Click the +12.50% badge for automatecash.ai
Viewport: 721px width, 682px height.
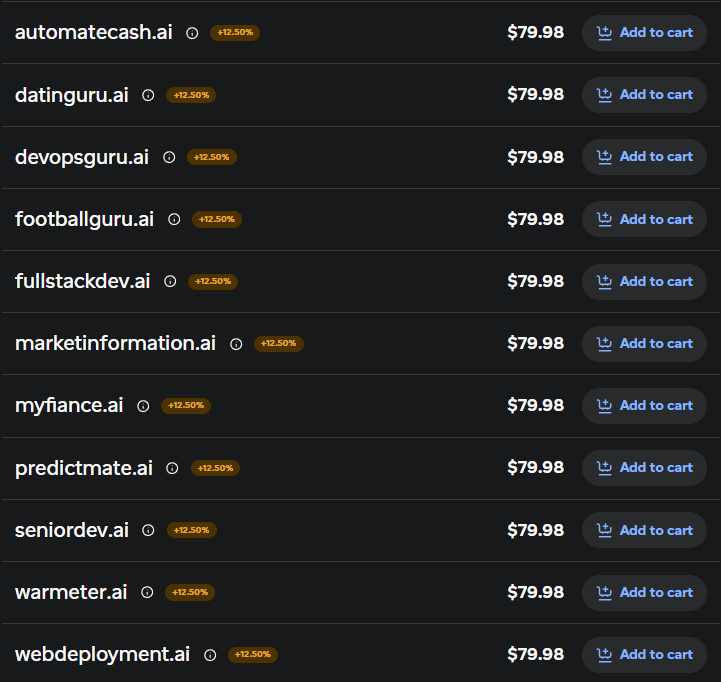(235, 32)
